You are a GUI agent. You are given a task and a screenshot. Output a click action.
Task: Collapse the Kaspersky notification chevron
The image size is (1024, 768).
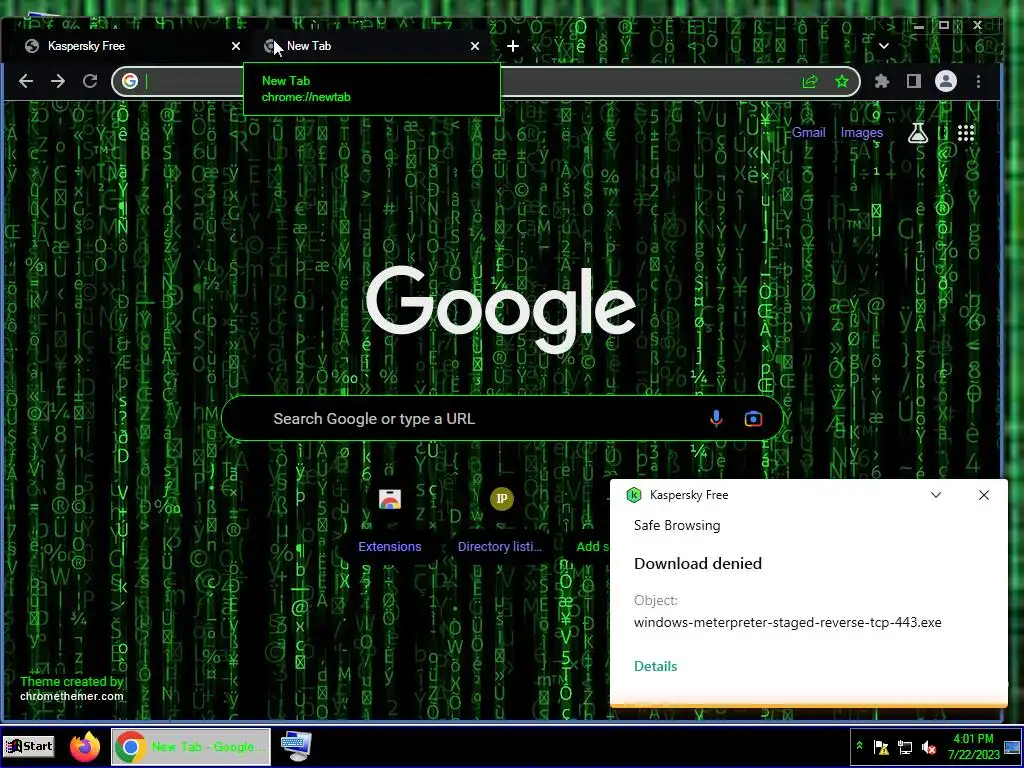936,495
